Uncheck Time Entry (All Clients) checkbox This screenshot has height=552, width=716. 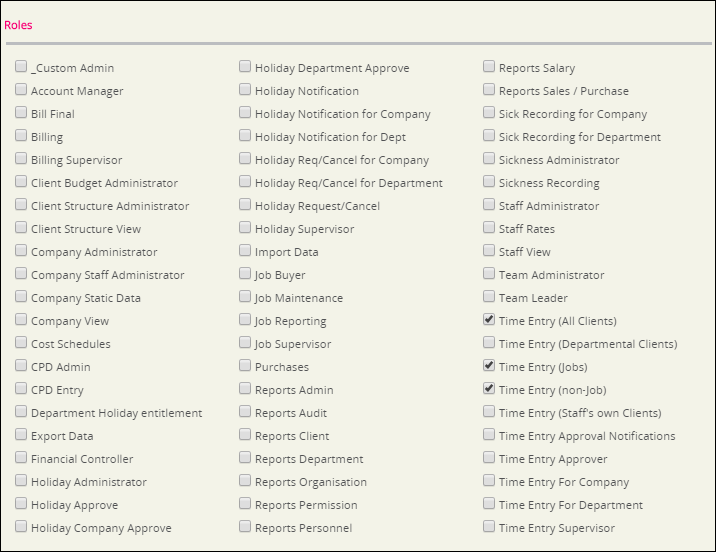(x=489, y=321)
